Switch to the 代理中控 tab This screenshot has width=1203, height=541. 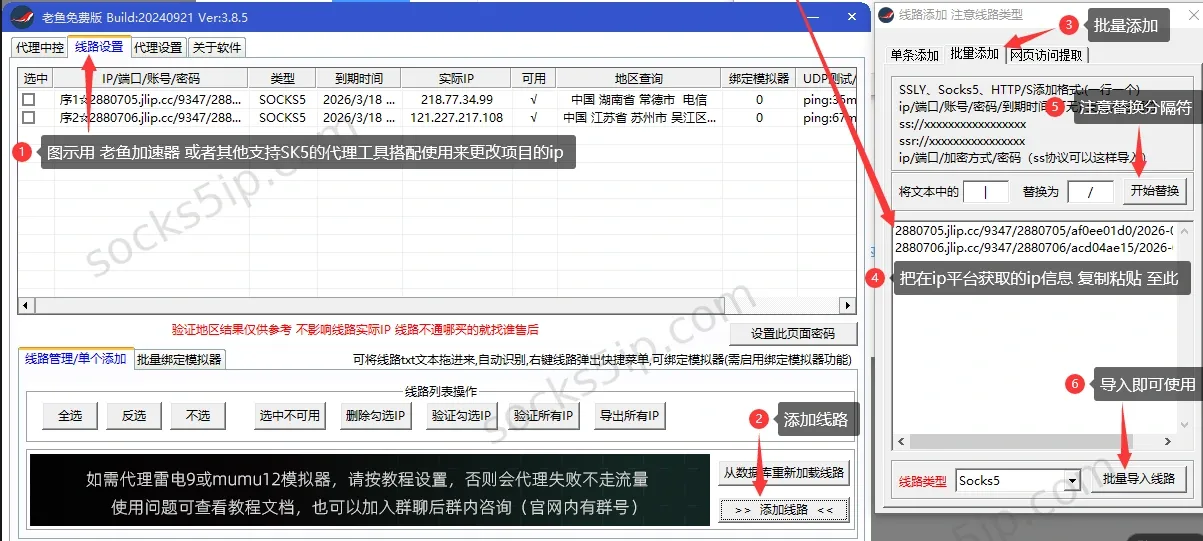point(40,48)
